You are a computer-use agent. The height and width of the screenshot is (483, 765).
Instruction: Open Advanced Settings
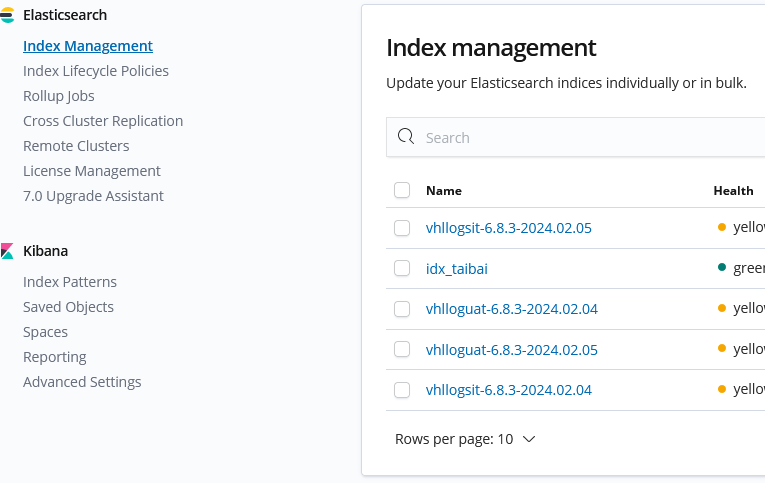[x=82, y=382]
